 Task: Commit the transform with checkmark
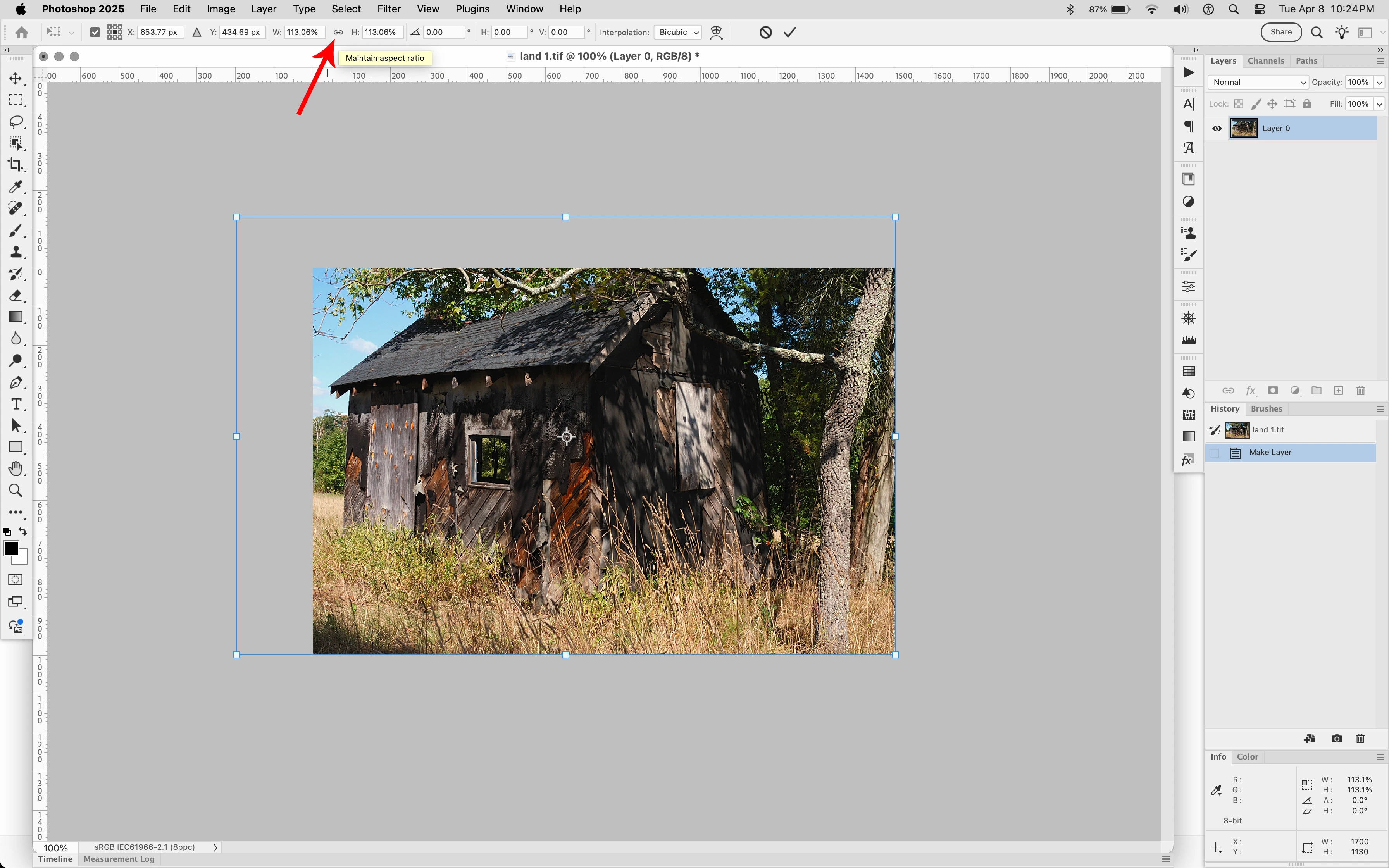point(790,32)
